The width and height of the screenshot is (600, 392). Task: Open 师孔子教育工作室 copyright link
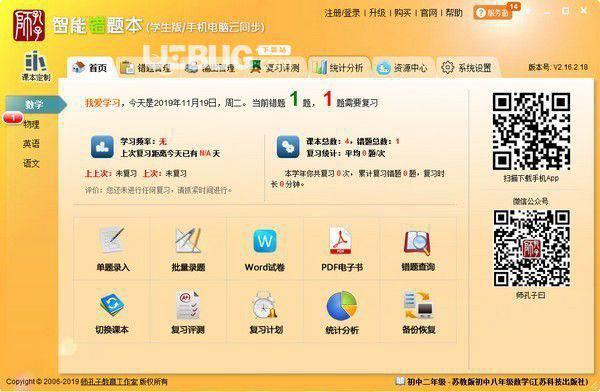109,381
